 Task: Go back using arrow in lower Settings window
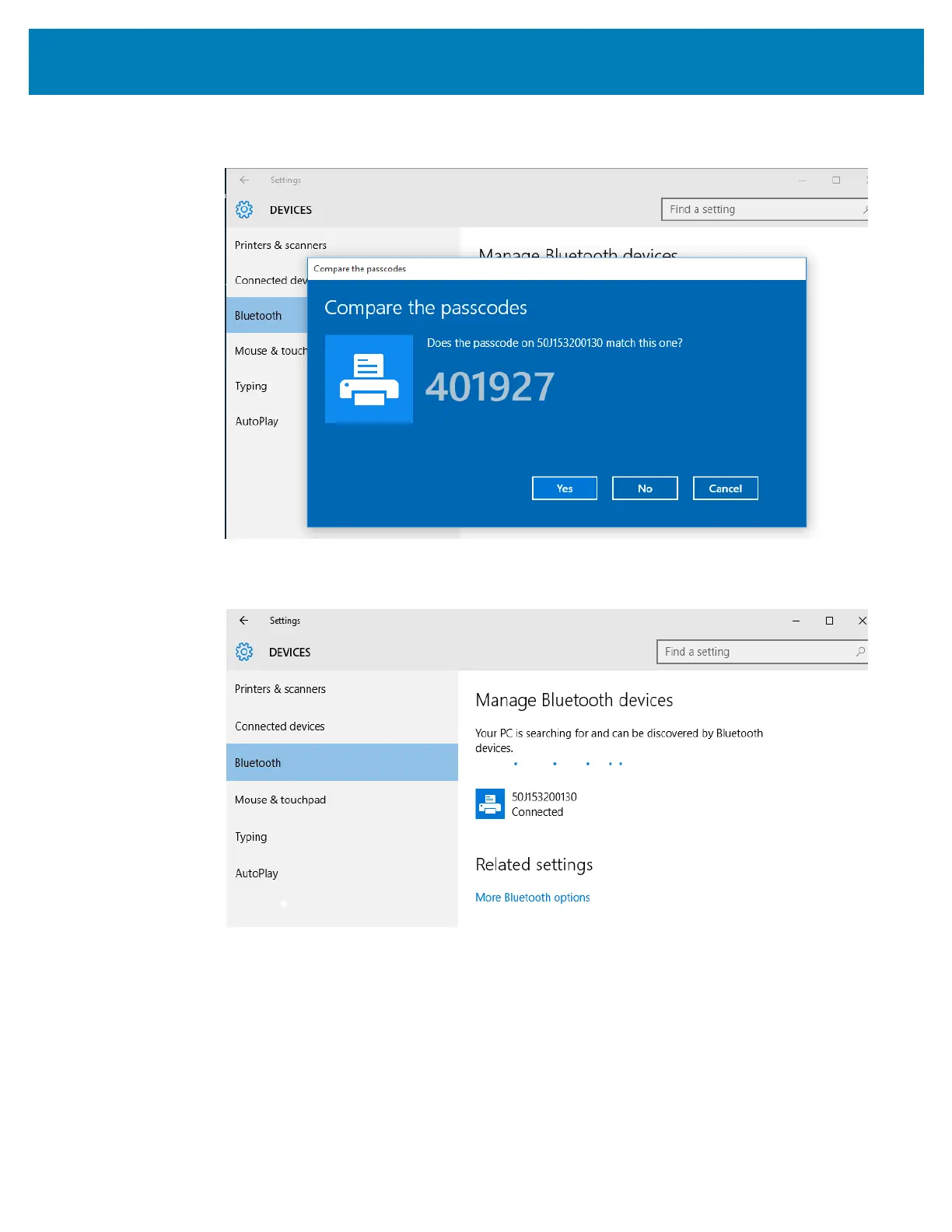click(243, 621)
